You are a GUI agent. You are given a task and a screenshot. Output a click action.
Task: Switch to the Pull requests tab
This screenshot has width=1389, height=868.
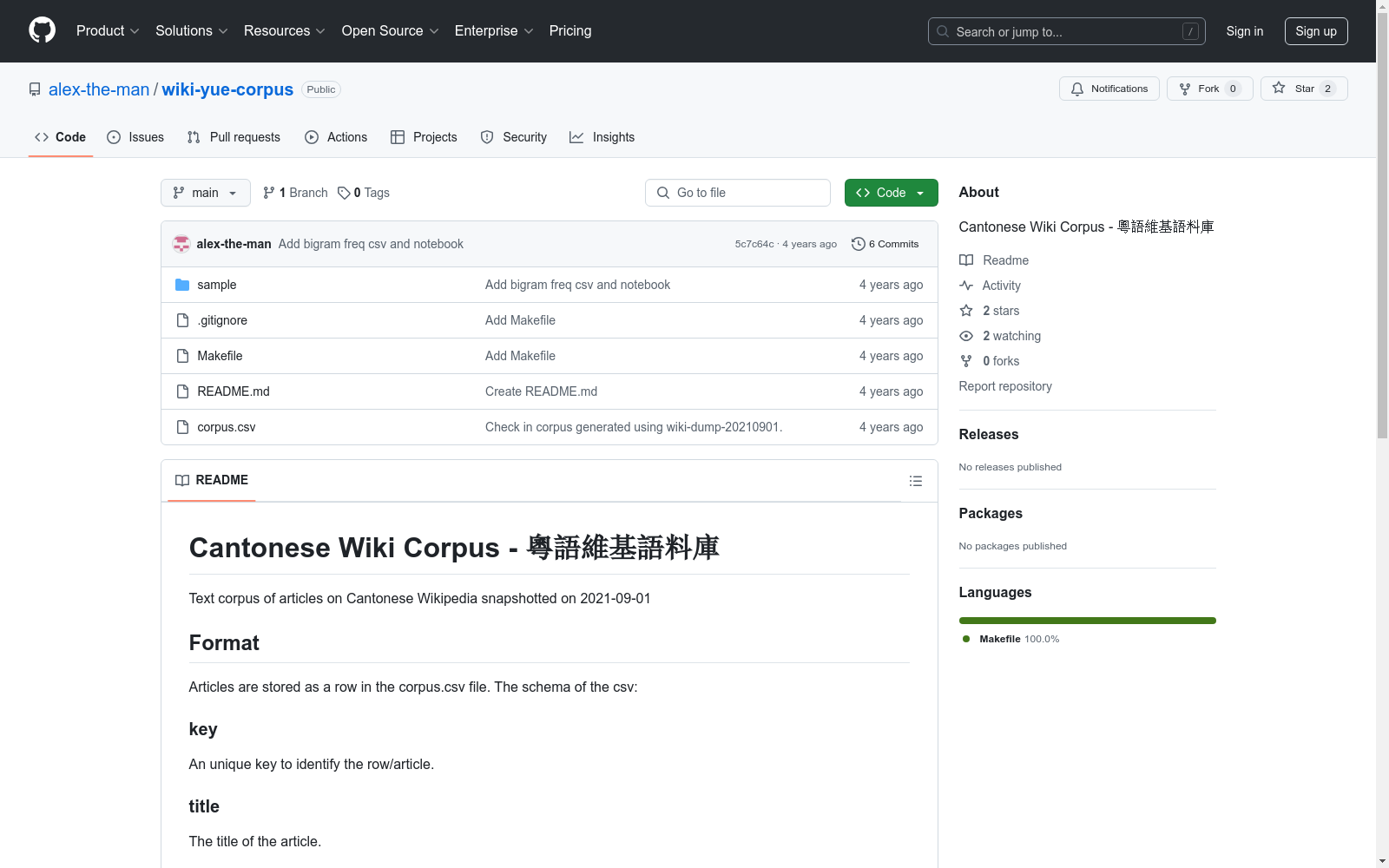coord(234,137)
